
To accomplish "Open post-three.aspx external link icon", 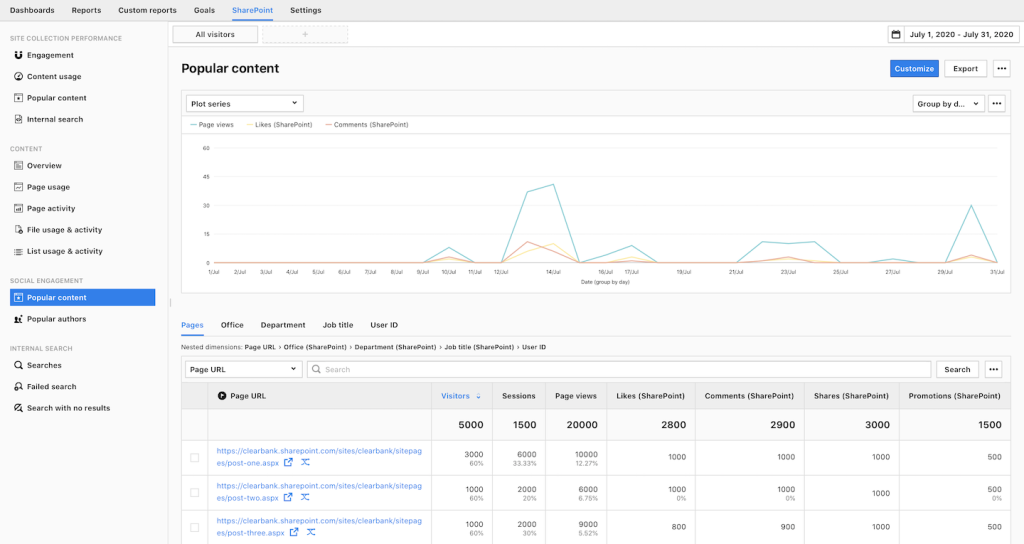I will [x=294, y=532].
